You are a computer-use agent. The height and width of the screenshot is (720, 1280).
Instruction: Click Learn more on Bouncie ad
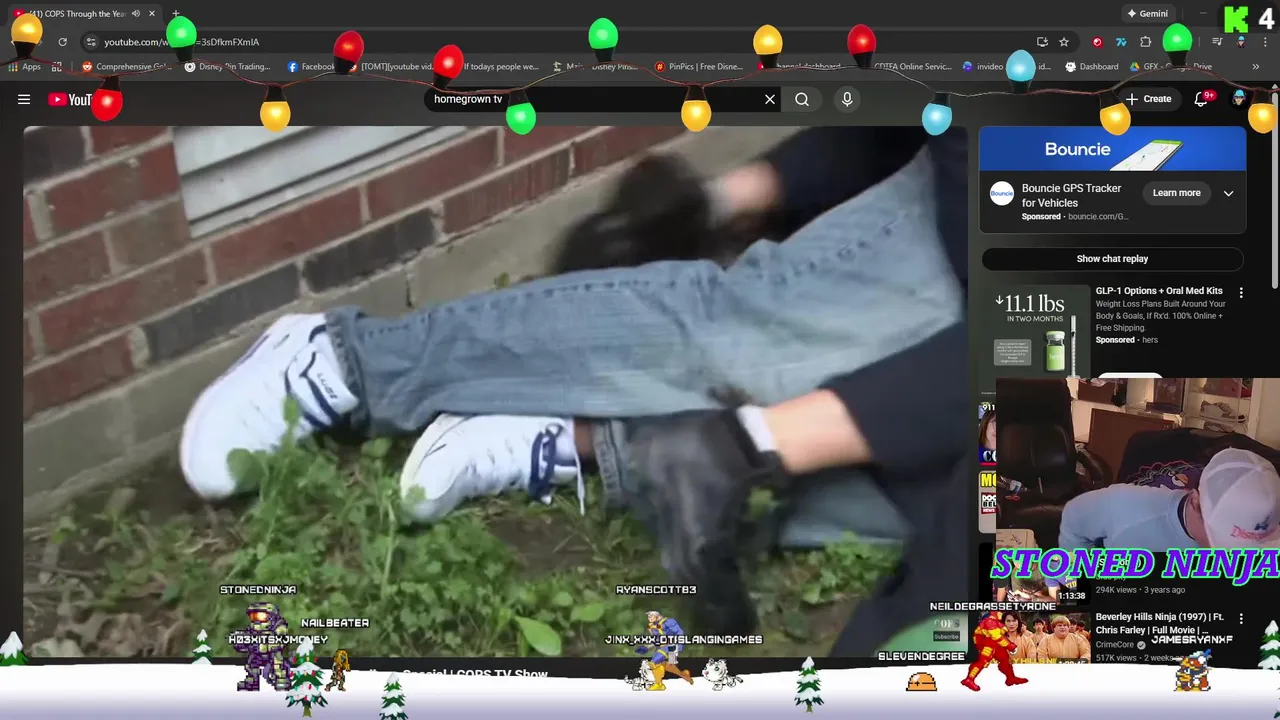click(x=1176, y=193)
